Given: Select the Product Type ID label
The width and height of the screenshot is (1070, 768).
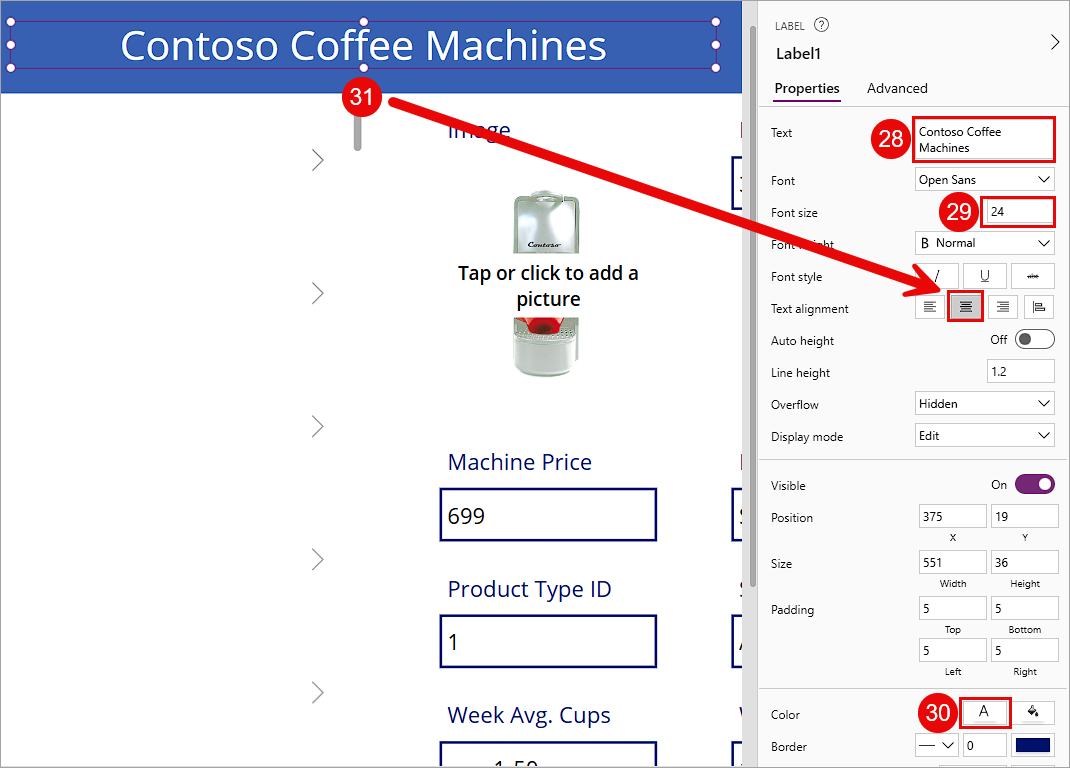Looking at the screenshot, I should [530, 589].
